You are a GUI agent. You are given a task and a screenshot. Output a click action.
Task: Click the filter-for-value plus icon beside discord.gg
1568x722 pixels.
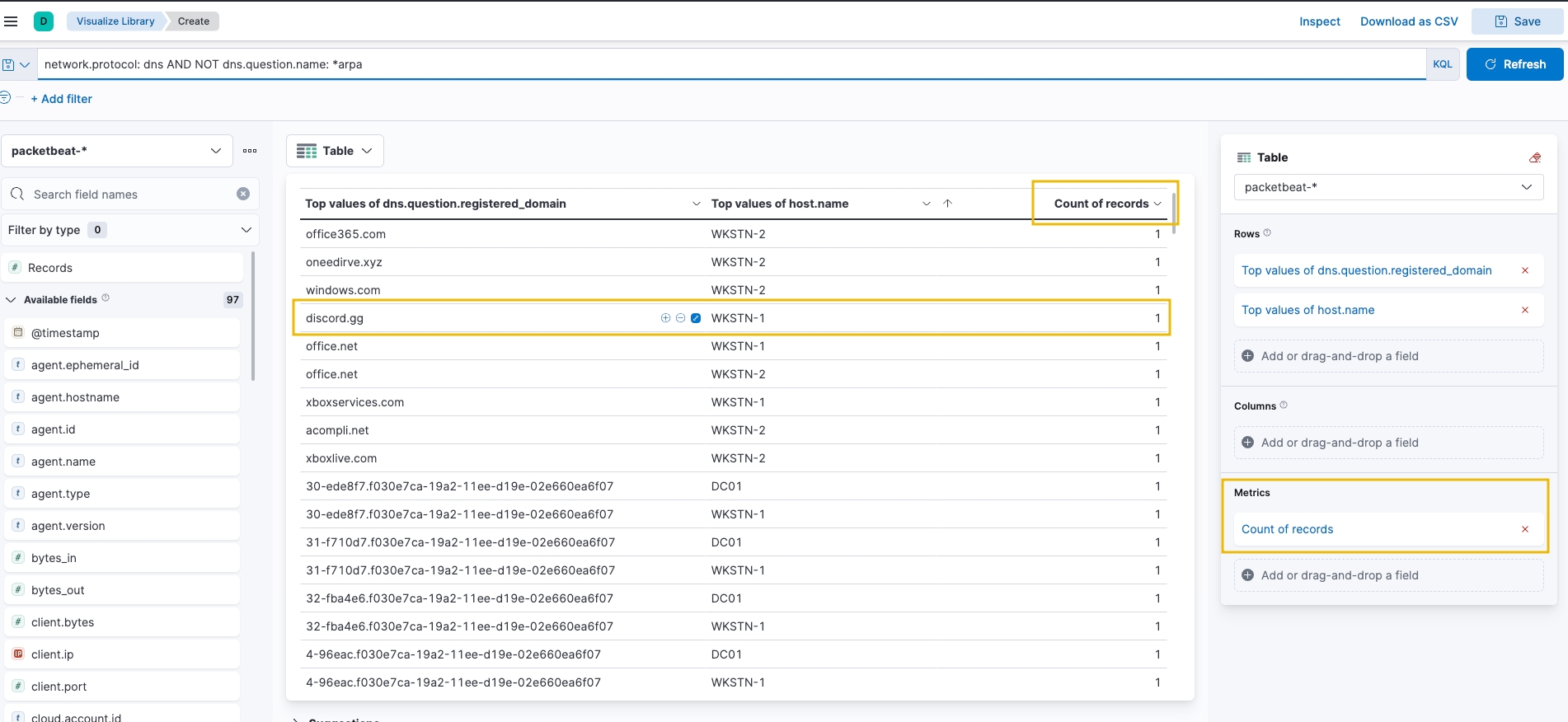665,318
